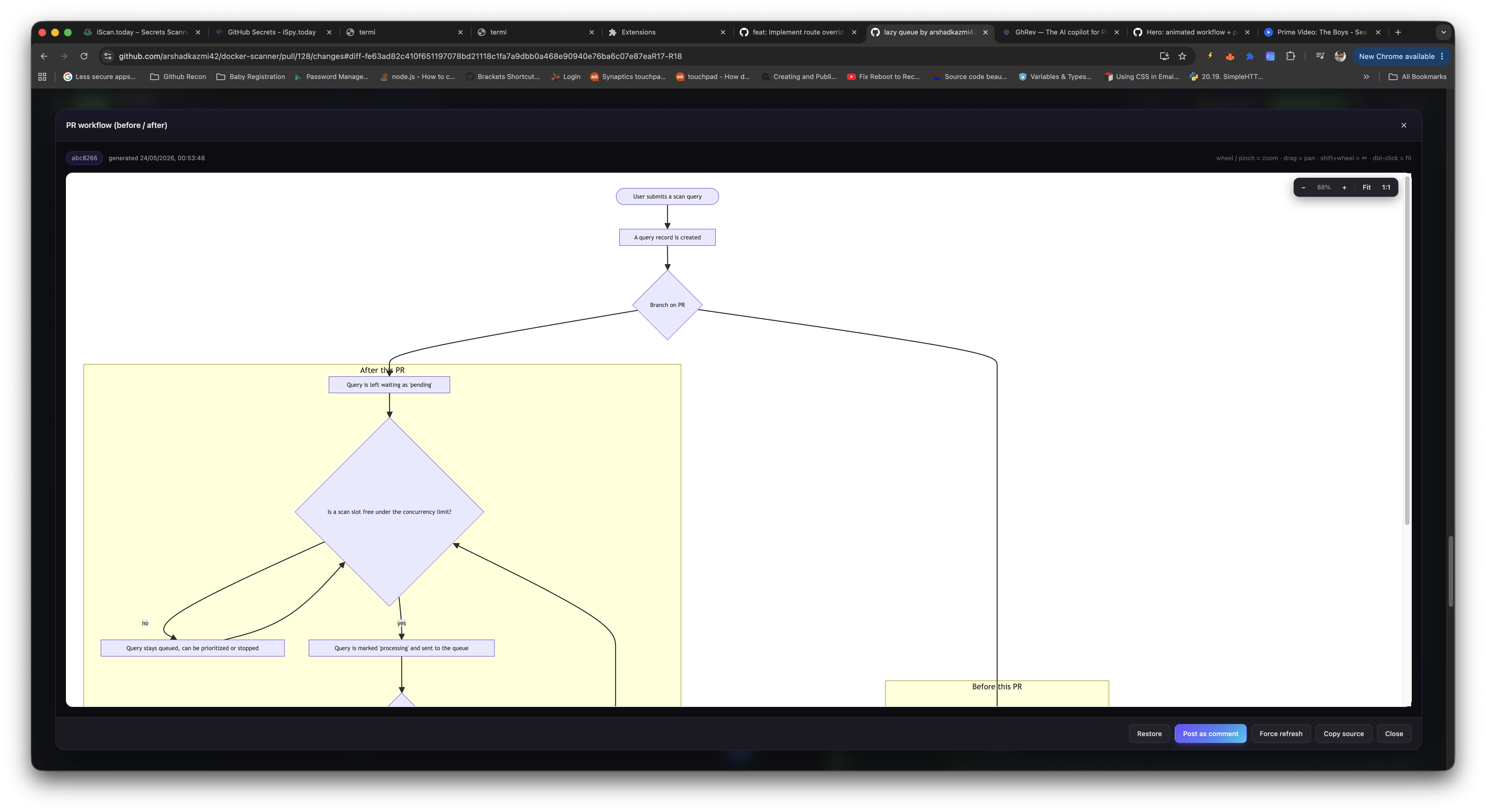The image size is (1486, 812).
Task: Open the All Bookmarks folder
Action: tap(1417, 77)
